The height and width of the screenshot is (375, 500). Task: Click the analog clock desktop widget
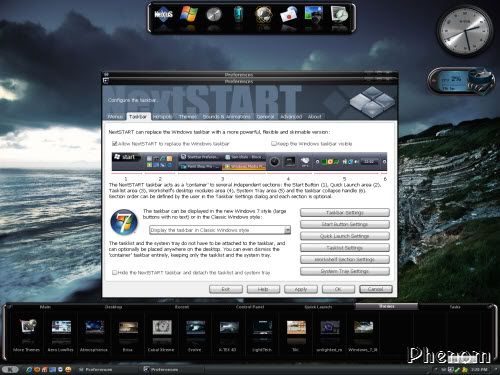click(465, 31)
